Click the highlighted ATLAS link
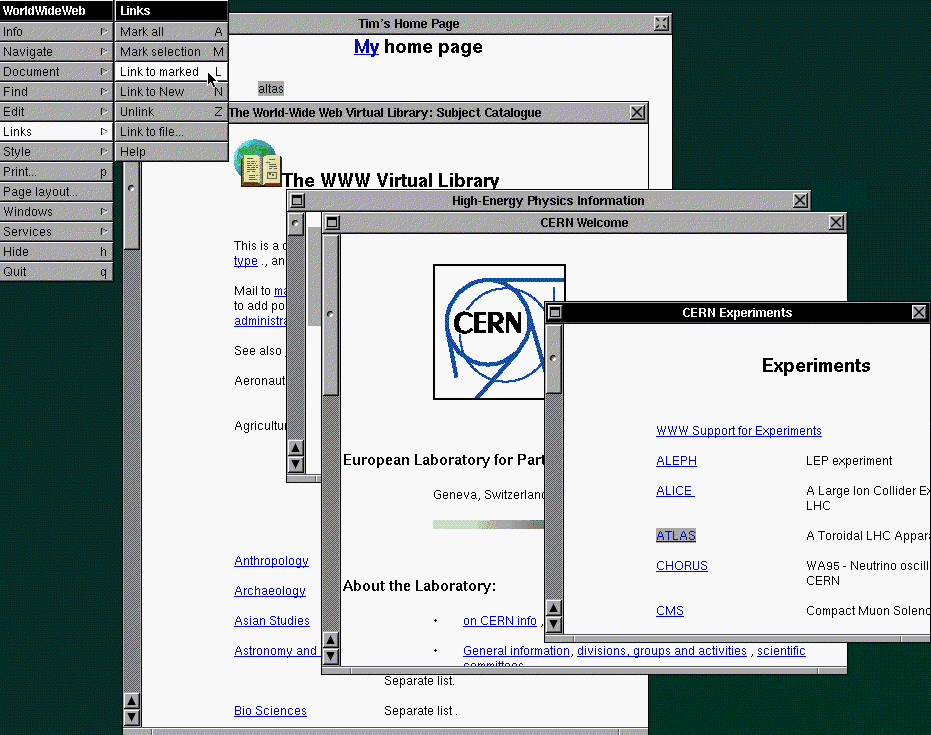This screenshot has width=931, height=735. point(676,536)
